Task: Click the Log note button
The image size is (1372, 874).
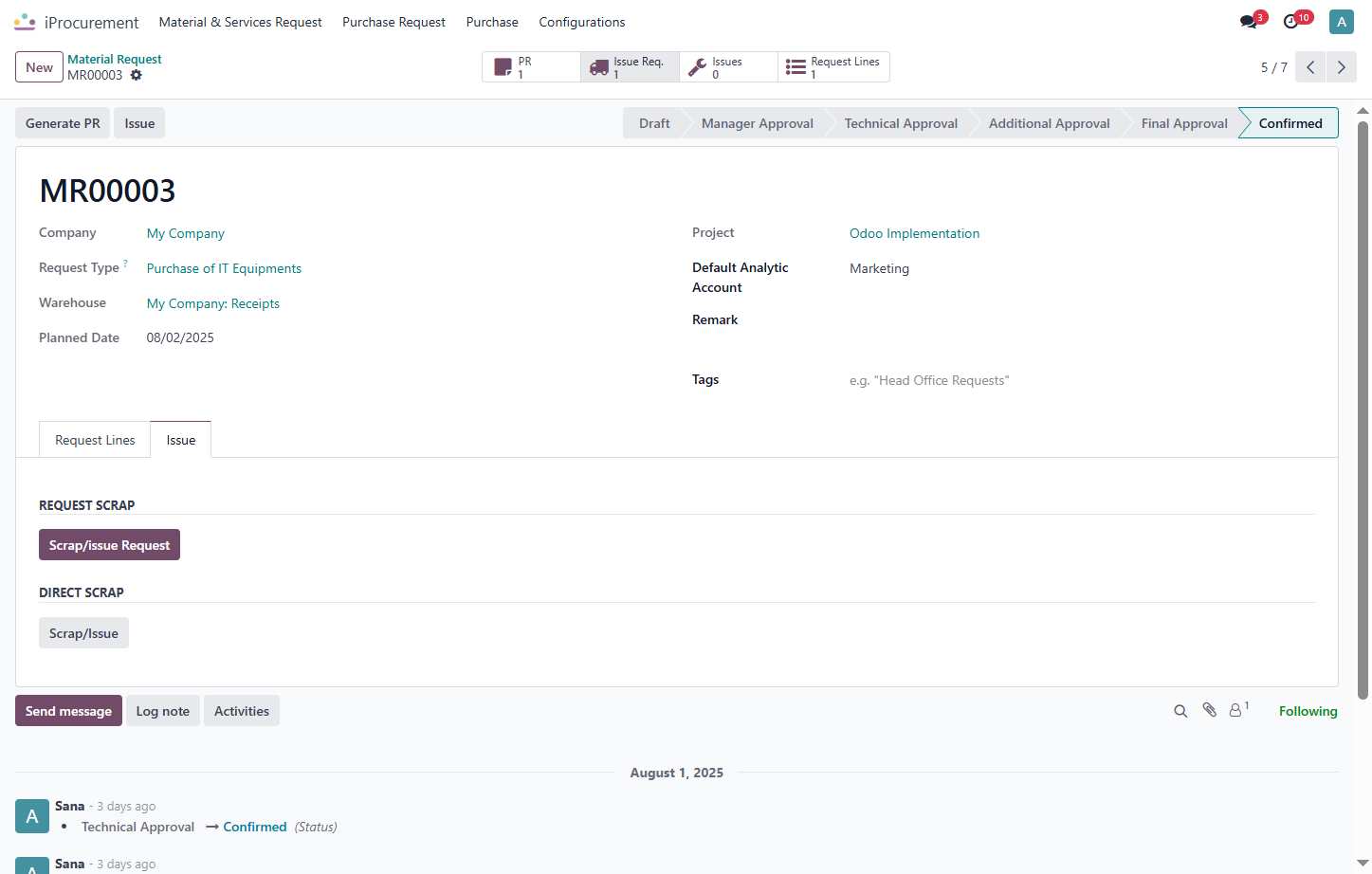Action: 163,711
